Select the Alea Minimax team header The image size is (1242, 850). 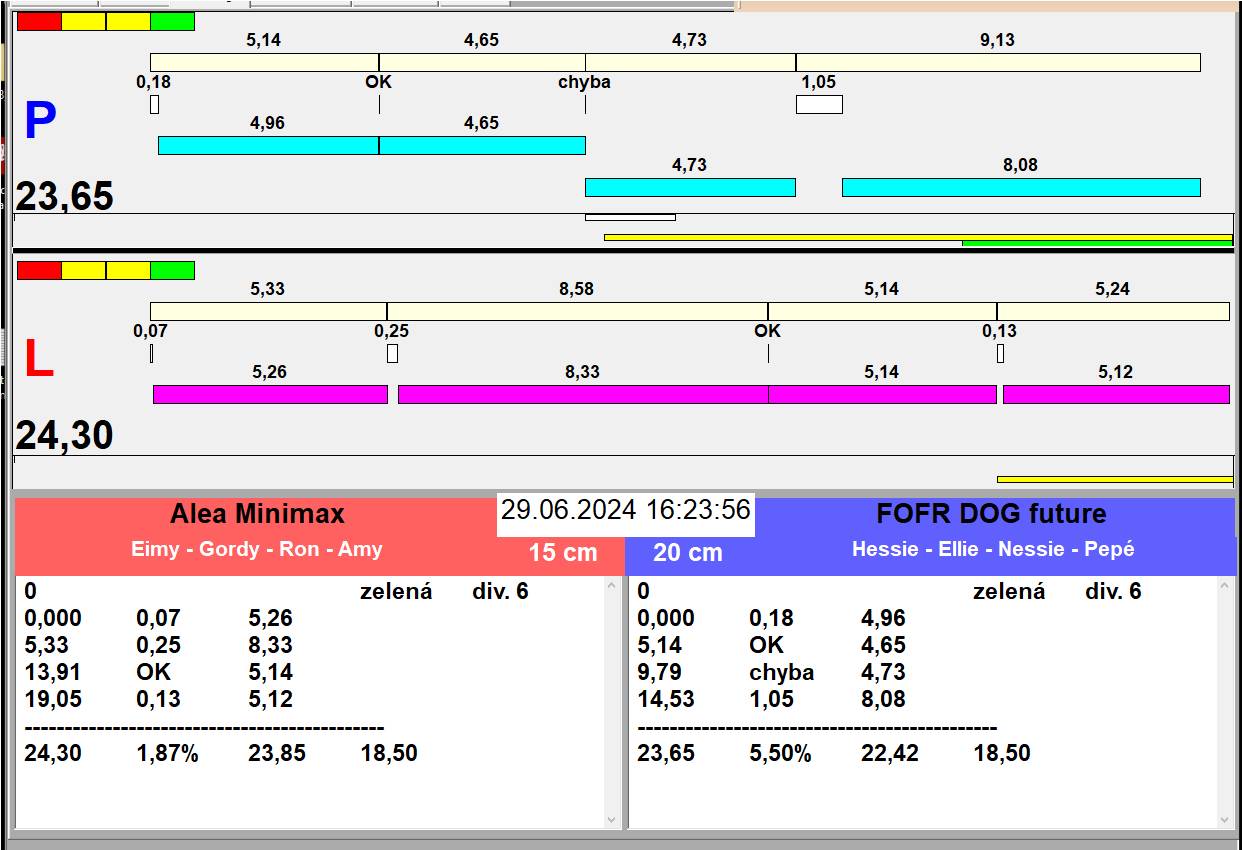point(257,514)
